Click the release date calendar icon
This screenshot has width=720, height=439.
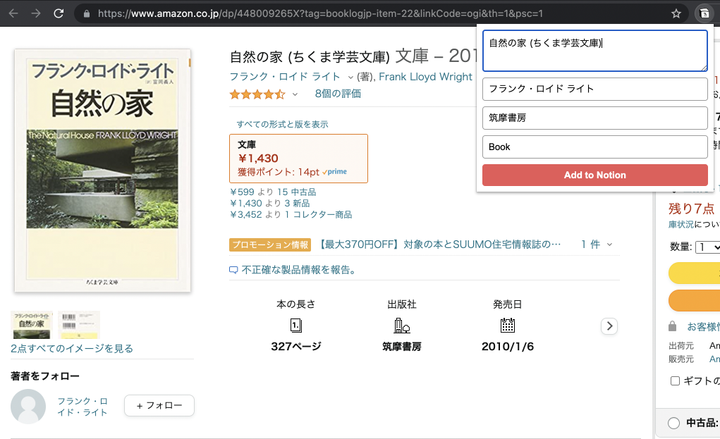(507, 325)
